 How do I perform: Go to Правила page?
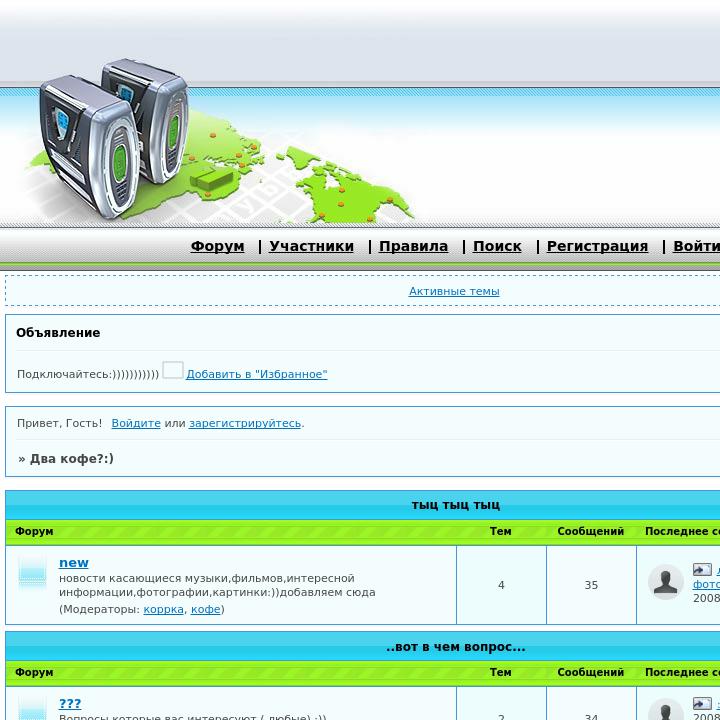tap(413, 246)
